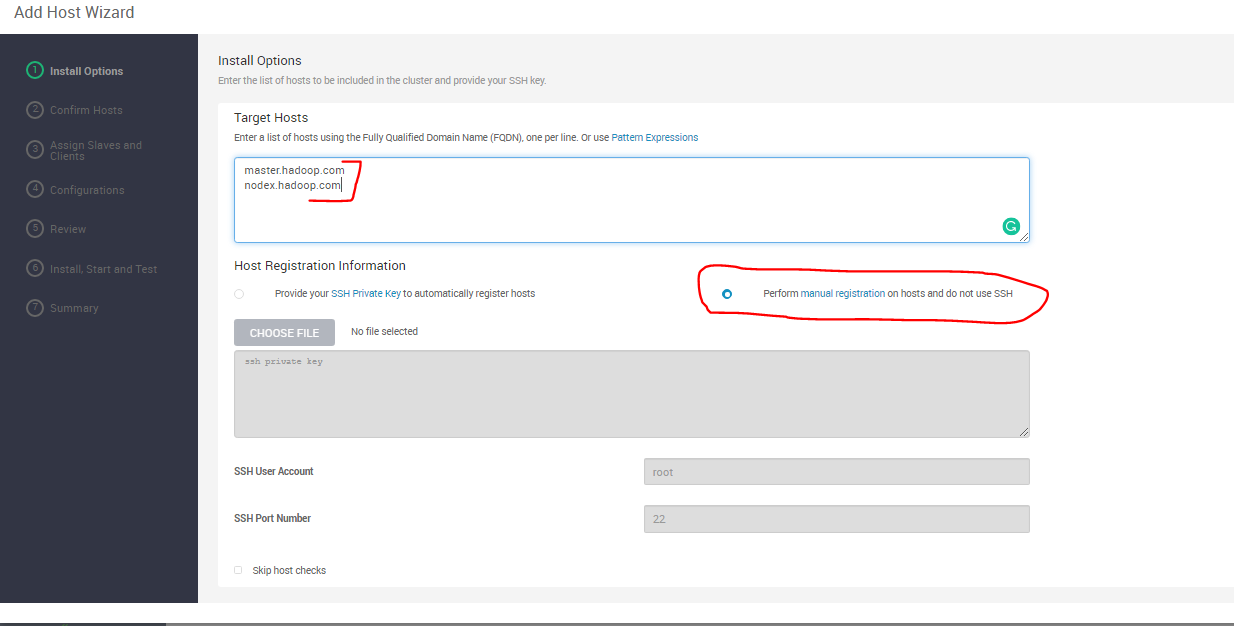Screen dimensions: 1234x626
Task: Click the green Grammarly icon in Target Hosts box
Action: pyautogui.click(x=1011, y=227)
